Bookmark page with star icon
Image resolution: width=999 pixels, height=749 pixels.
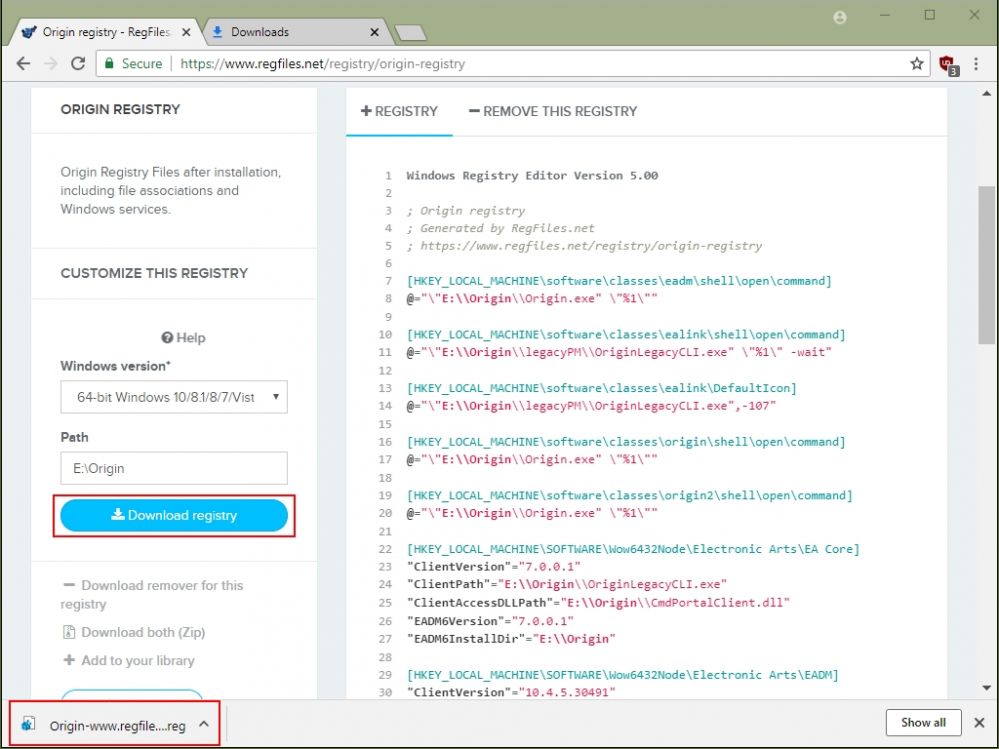tap(916, 63)
